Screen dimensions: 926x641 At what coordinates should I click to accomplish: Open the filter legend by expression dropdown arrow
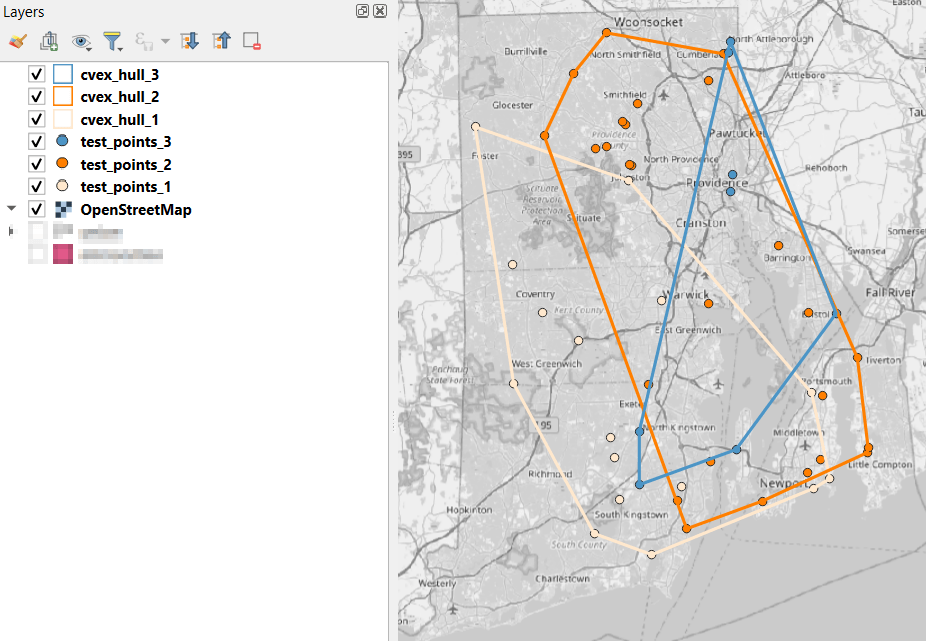164,41
